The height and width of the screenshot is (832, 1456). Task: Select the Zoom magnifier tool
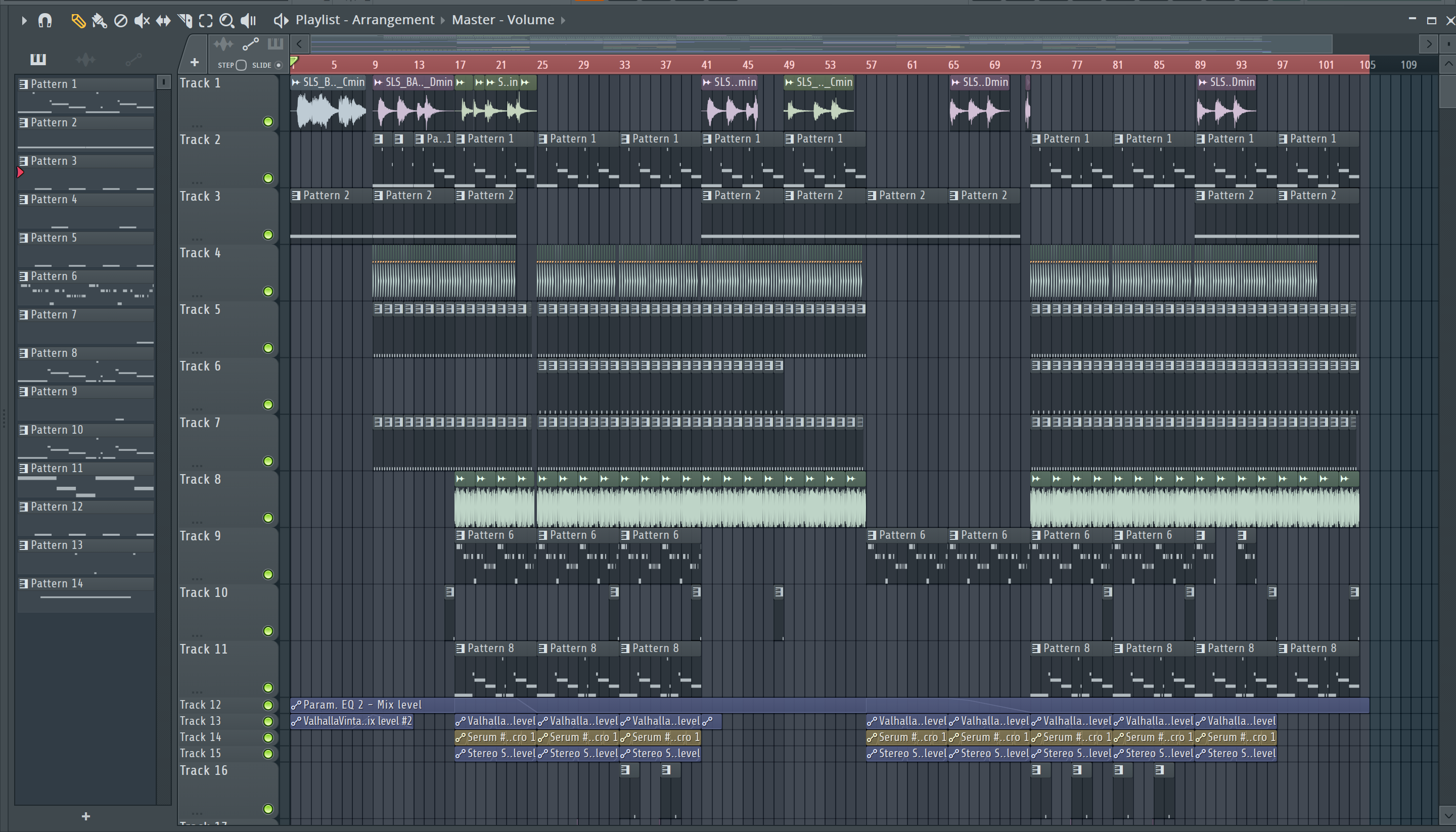pos(227,21)
